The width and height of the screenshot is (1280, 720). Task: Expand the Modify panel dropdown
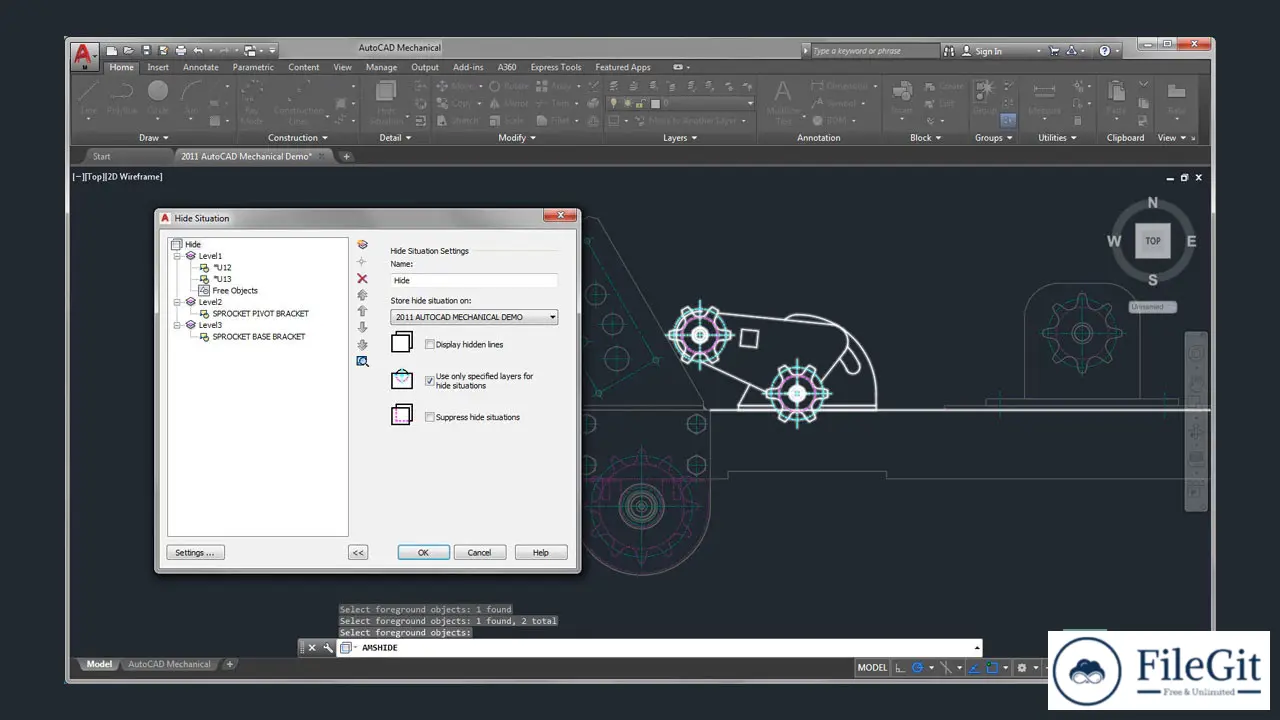(517, 138)
